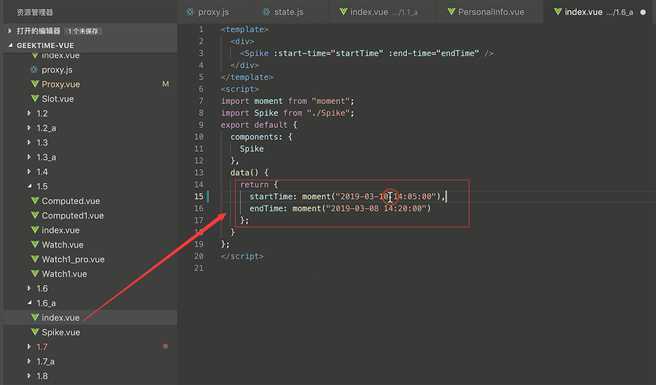Click the unsaved dot on the index.vue 1.6_a tab

tap(643, 12)
